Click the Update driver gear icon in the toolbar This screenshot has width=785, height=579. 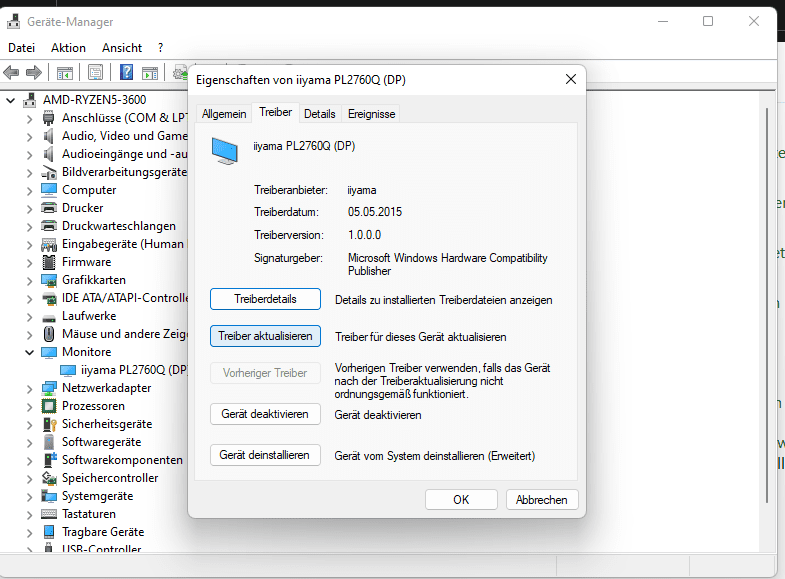point(180,73)
